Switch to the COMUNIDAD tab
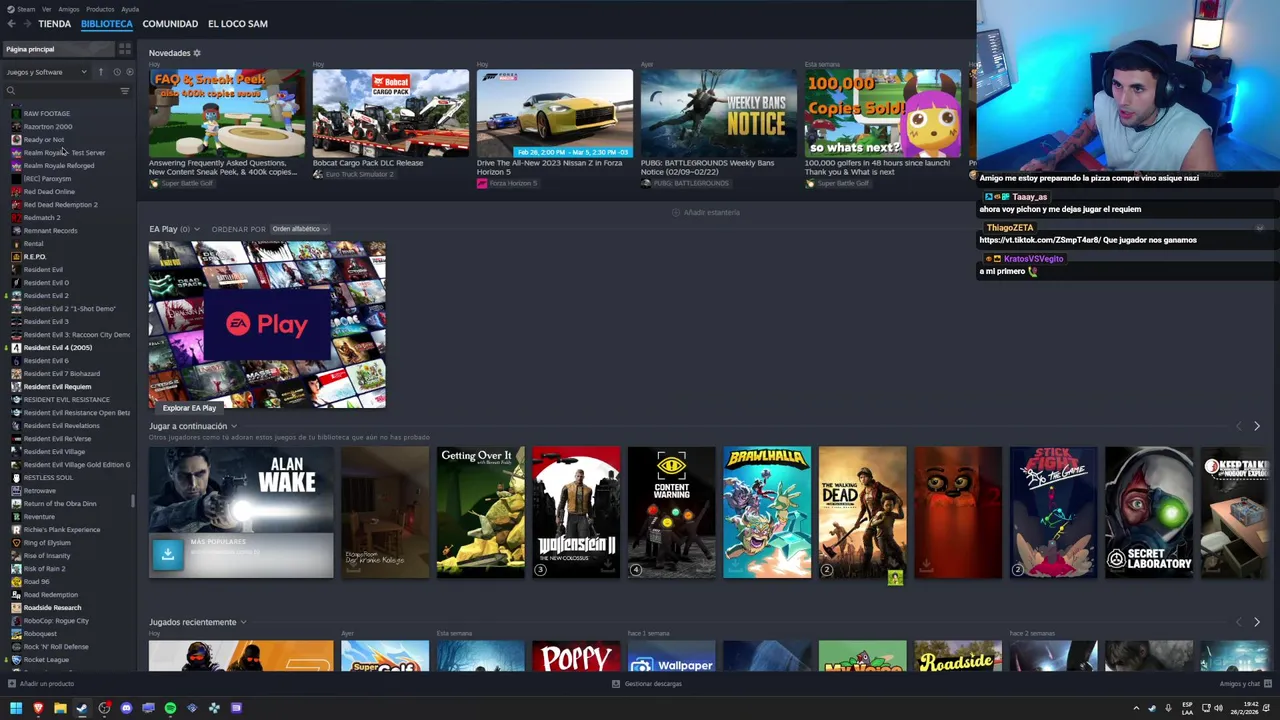 click(x=170, y=24)
